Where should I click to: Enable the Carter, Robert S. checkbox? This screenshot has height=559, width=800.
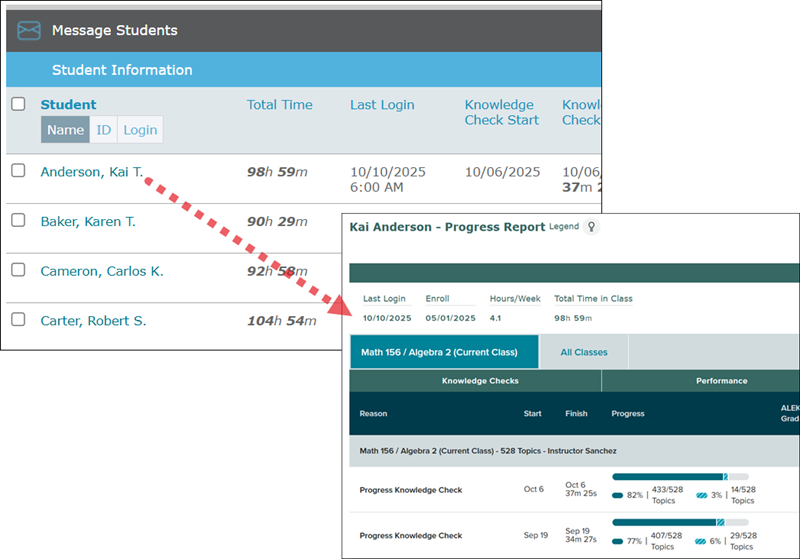point(18,320)
